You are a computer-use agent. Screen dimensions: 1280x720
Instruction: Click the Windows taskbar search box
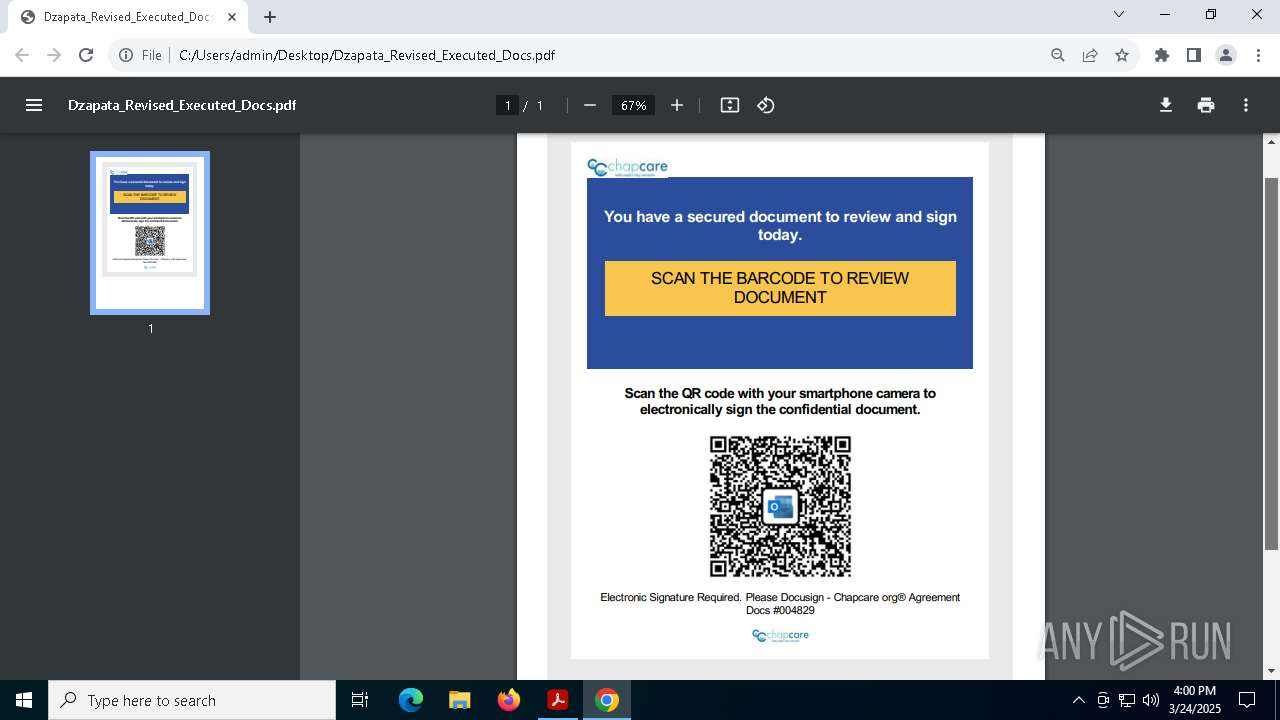click(192, 700)
